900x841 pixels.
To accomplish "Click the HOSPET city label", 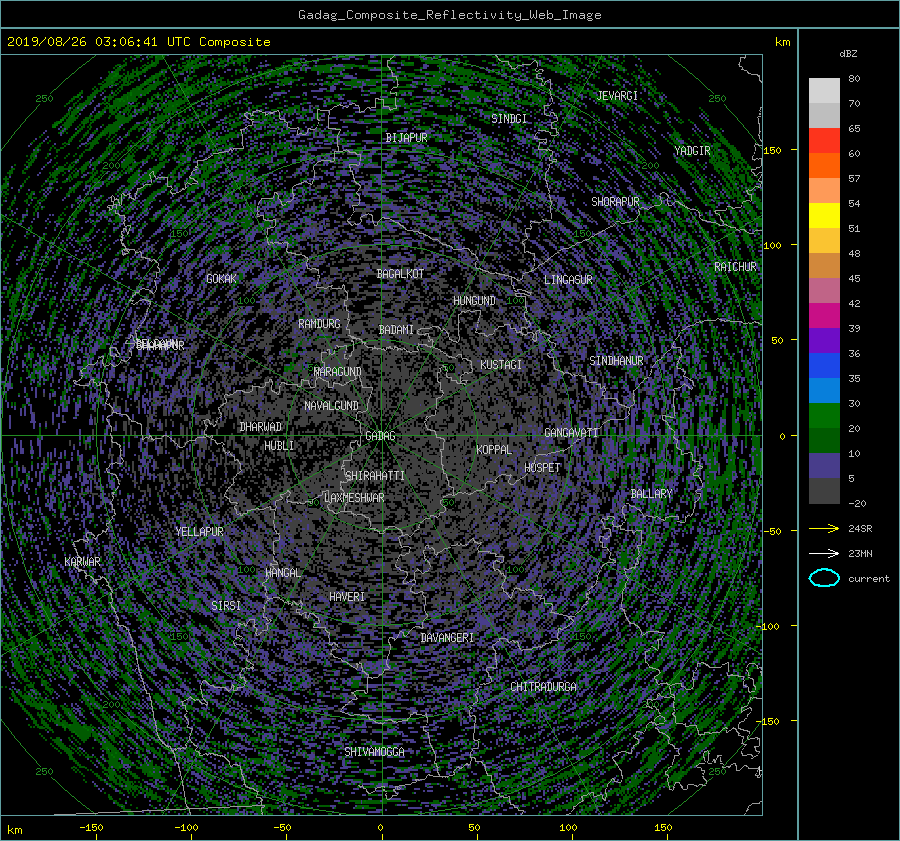I will coord(542,468).
